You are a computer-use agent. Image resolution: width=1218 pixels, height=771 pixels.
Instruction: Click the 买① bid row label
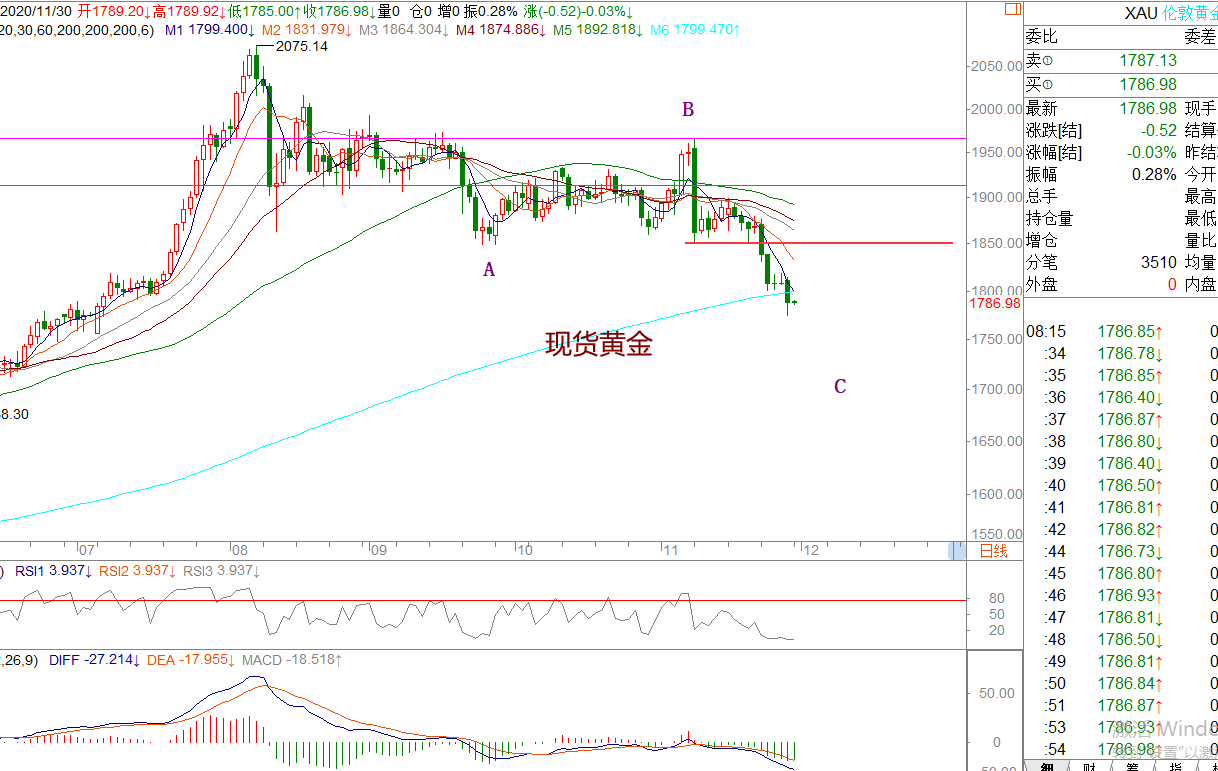(x=1039, y=85)
